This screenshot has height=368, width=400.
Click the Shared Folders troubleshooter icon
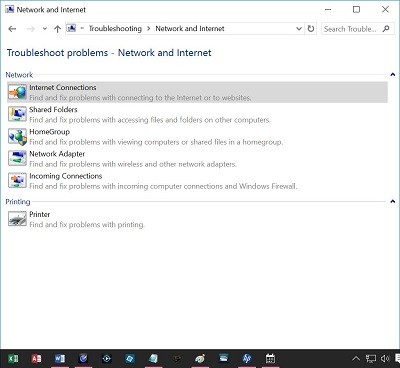click(x=17, y=114)
